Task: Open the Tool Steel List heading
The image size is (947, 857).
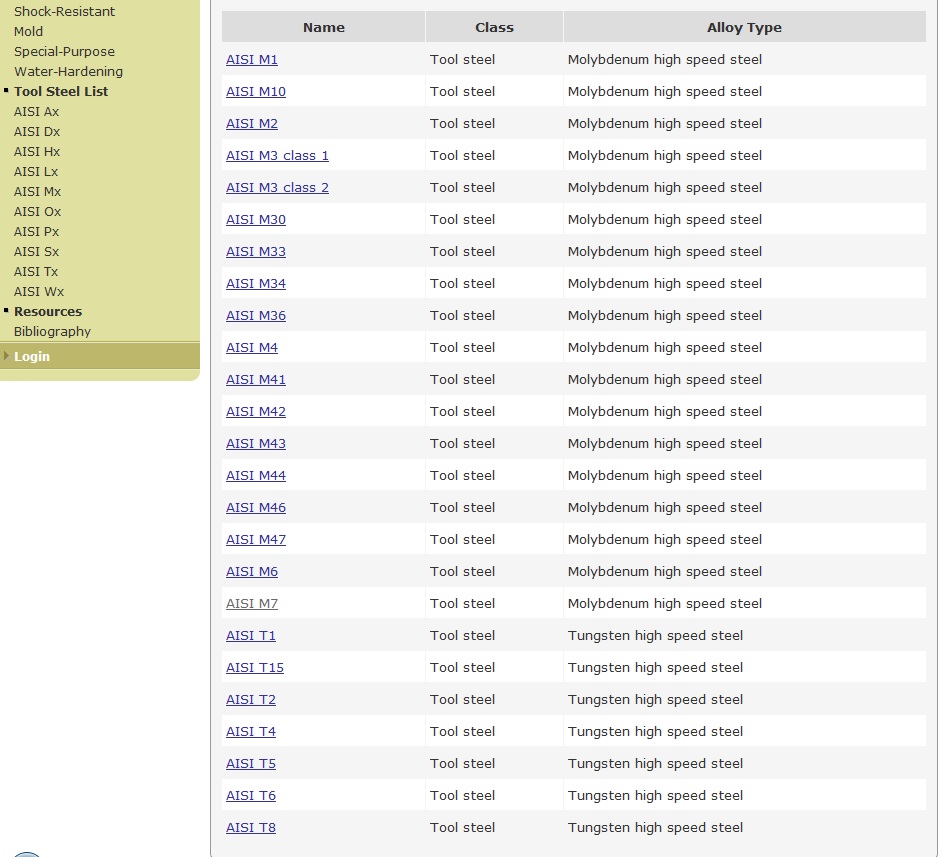Action: point(61,92)
